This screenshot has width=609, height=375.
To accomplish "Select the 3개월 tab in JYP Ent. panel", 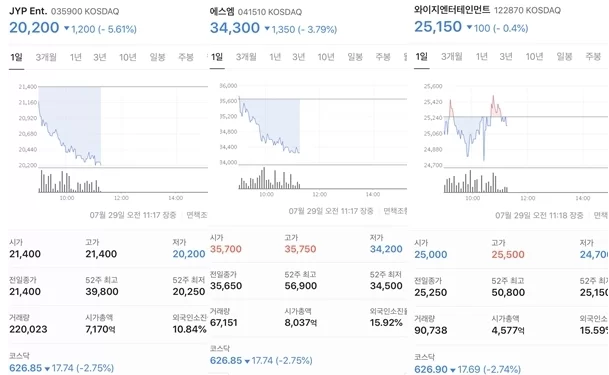I will pyautogui.click(x=46, y=57).
